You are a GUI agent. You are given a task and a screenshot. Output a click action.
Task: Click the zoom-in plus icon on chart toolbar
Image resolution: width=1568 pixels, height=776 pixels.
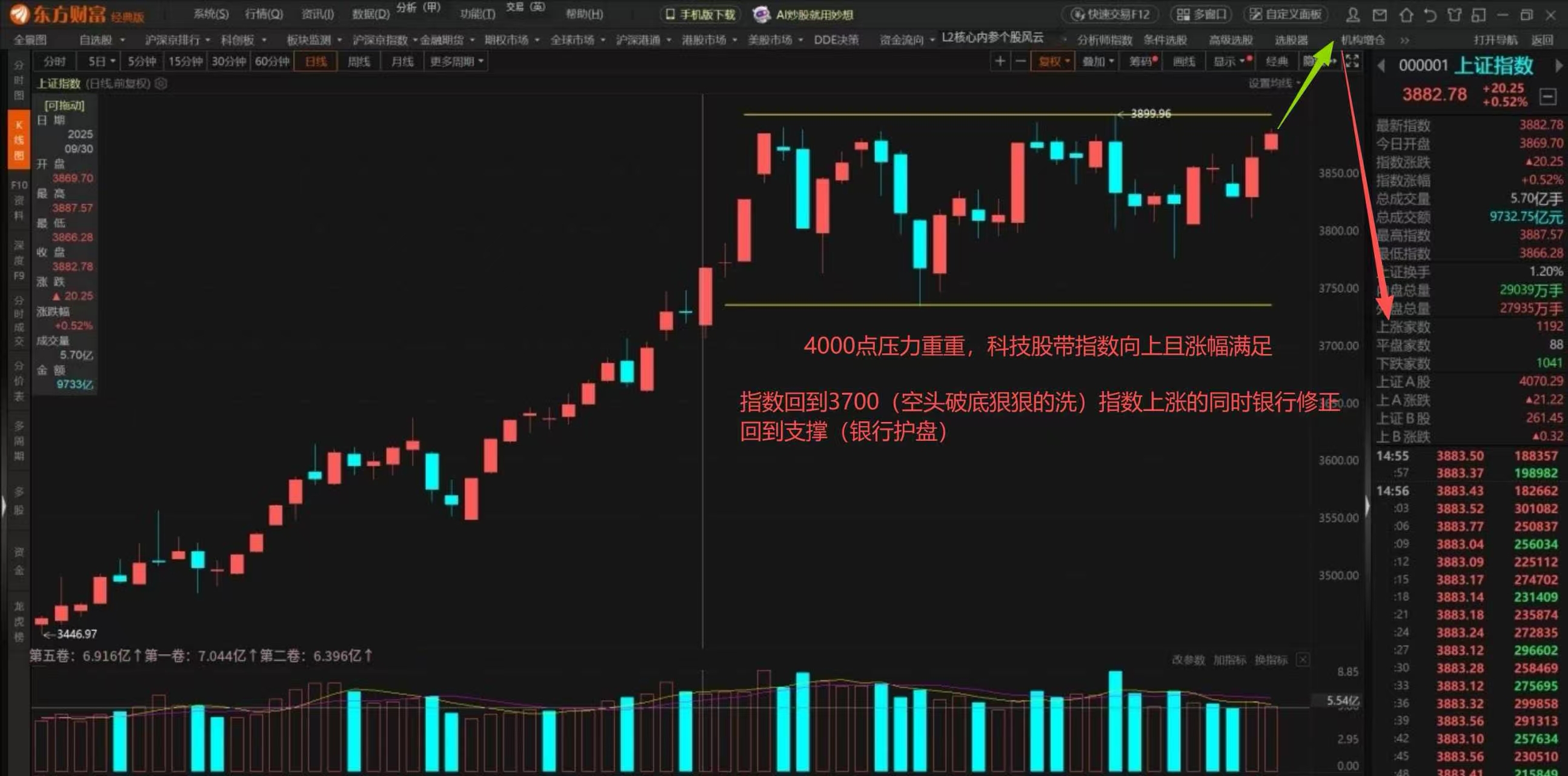(x=1000, y=61)
